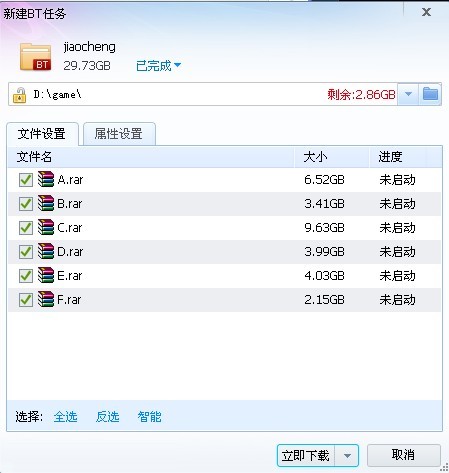Viewport: 449px width, 473px height.
Task: Click the lock icon beside D:\game\ path
Action: (x=19, y=95)
